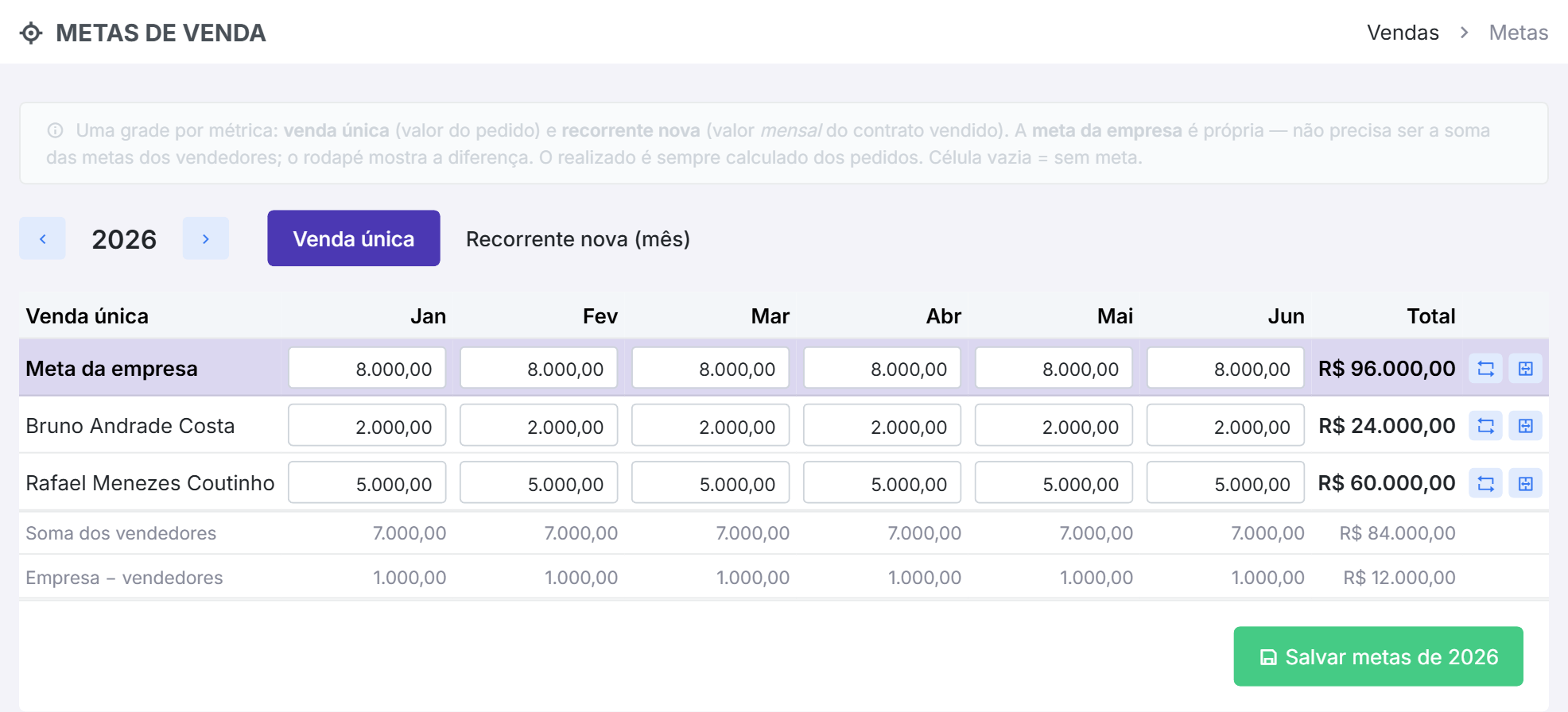Viewport: 1568px width, 712px height.
Task: Focus Bruno Andrade Costa's Mar goal field
Action: click(711, 425)
